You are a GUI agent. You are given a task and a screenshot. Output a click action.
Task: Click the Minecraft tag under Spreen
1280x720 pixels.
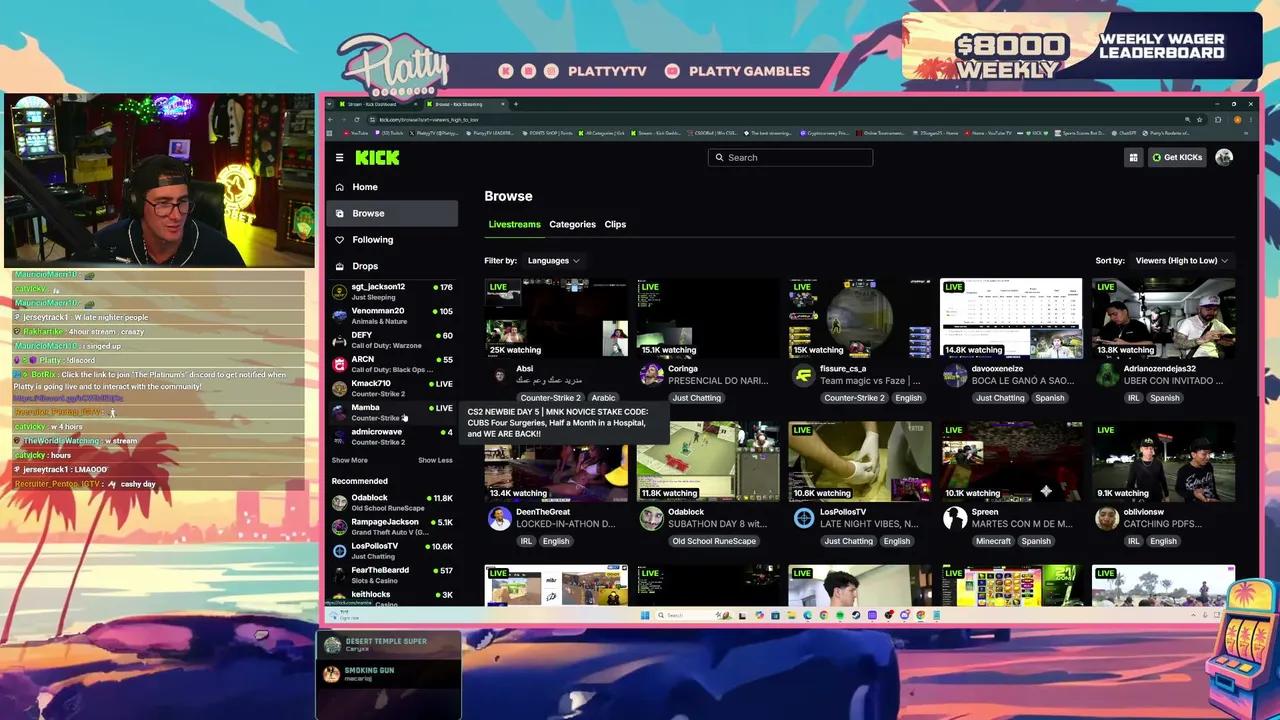coord(994,541)
